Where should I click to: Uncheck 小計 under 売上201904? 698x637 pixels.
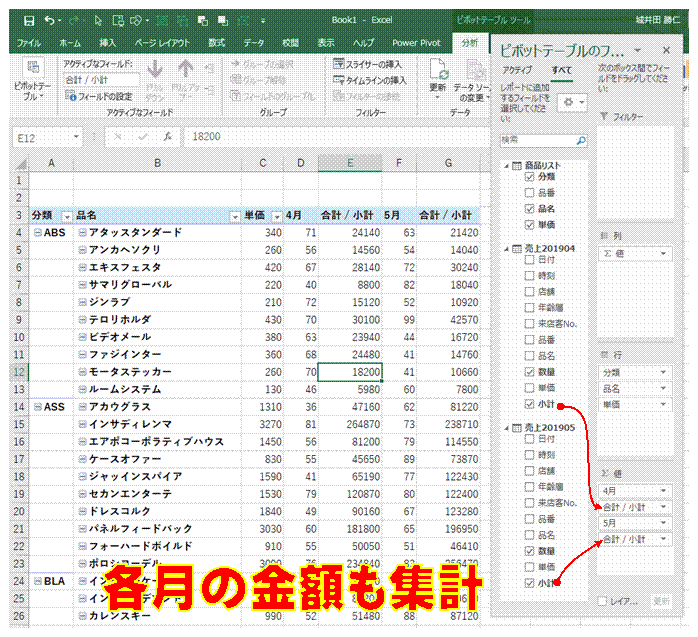point(529,404)
